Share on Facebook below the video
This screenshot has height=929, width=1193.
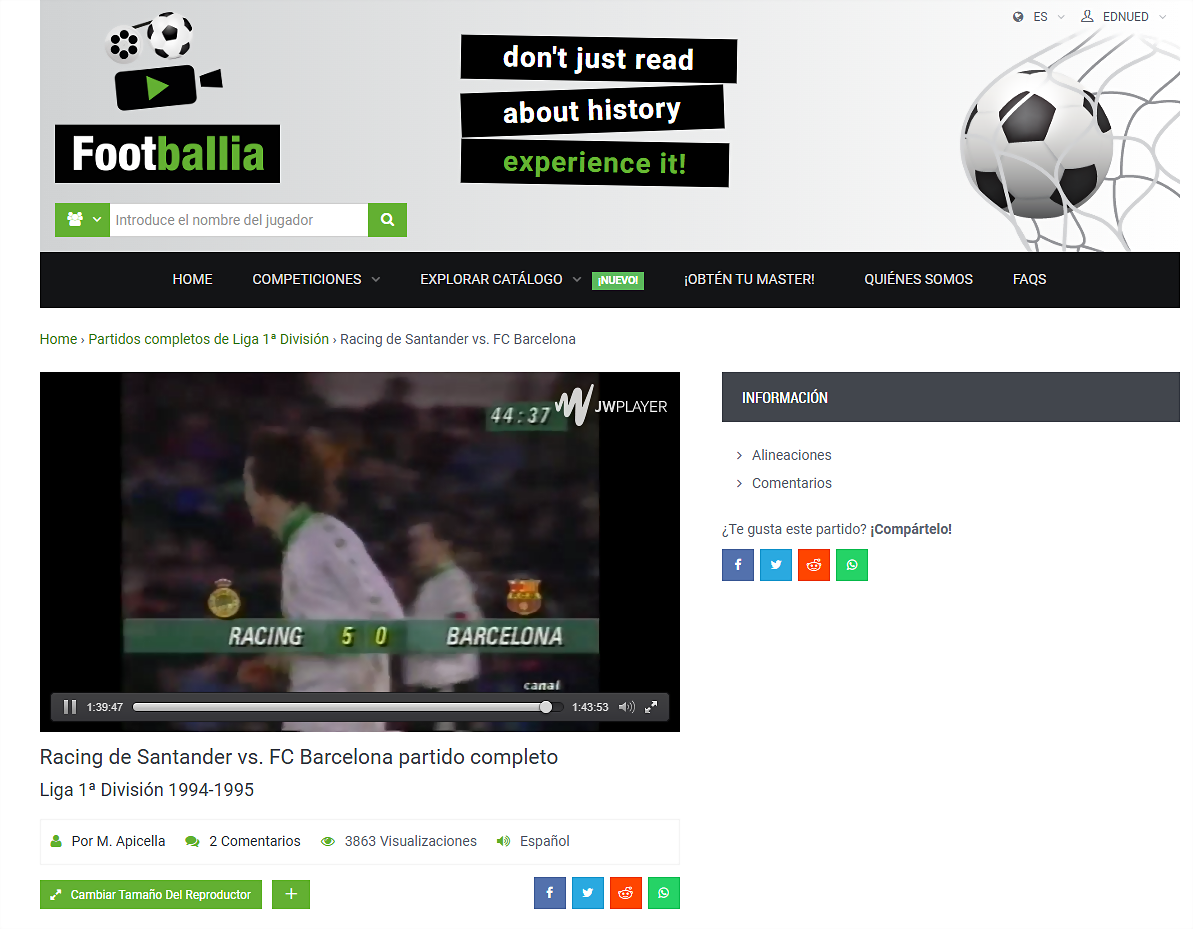tap(550, 893)
